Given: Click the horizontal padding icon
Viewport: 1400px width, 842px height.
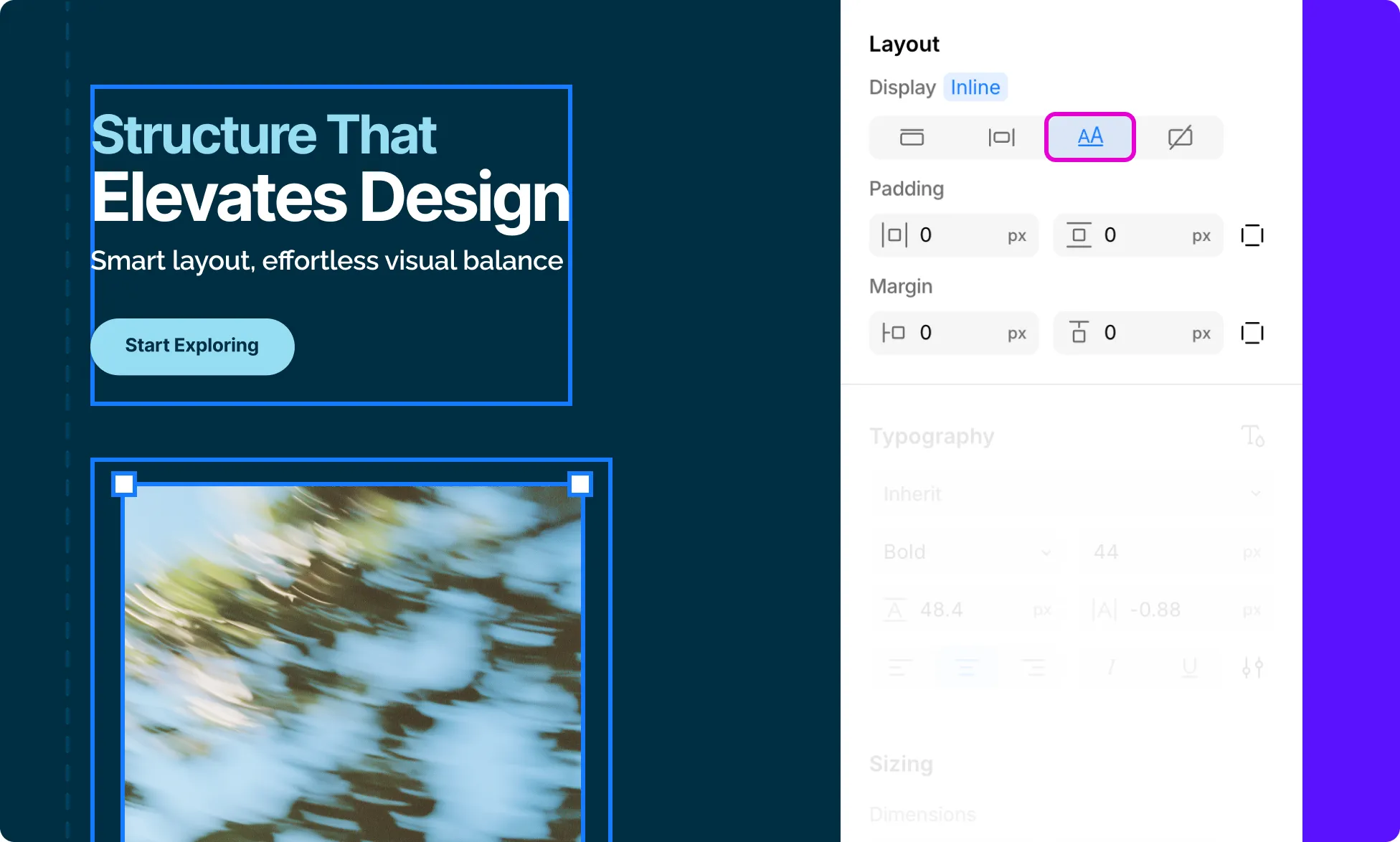Looking at the screenshot, I should 894,235.
